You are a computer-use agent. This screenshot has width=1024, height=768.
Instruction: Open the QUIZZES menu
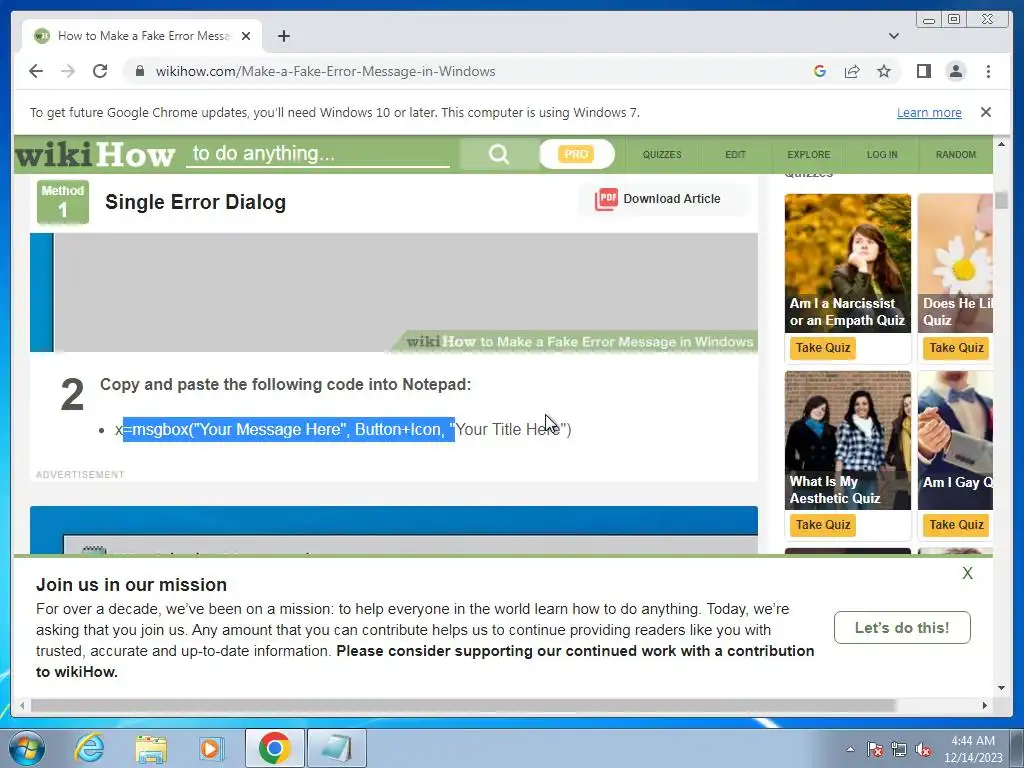(x=662, y=155)
